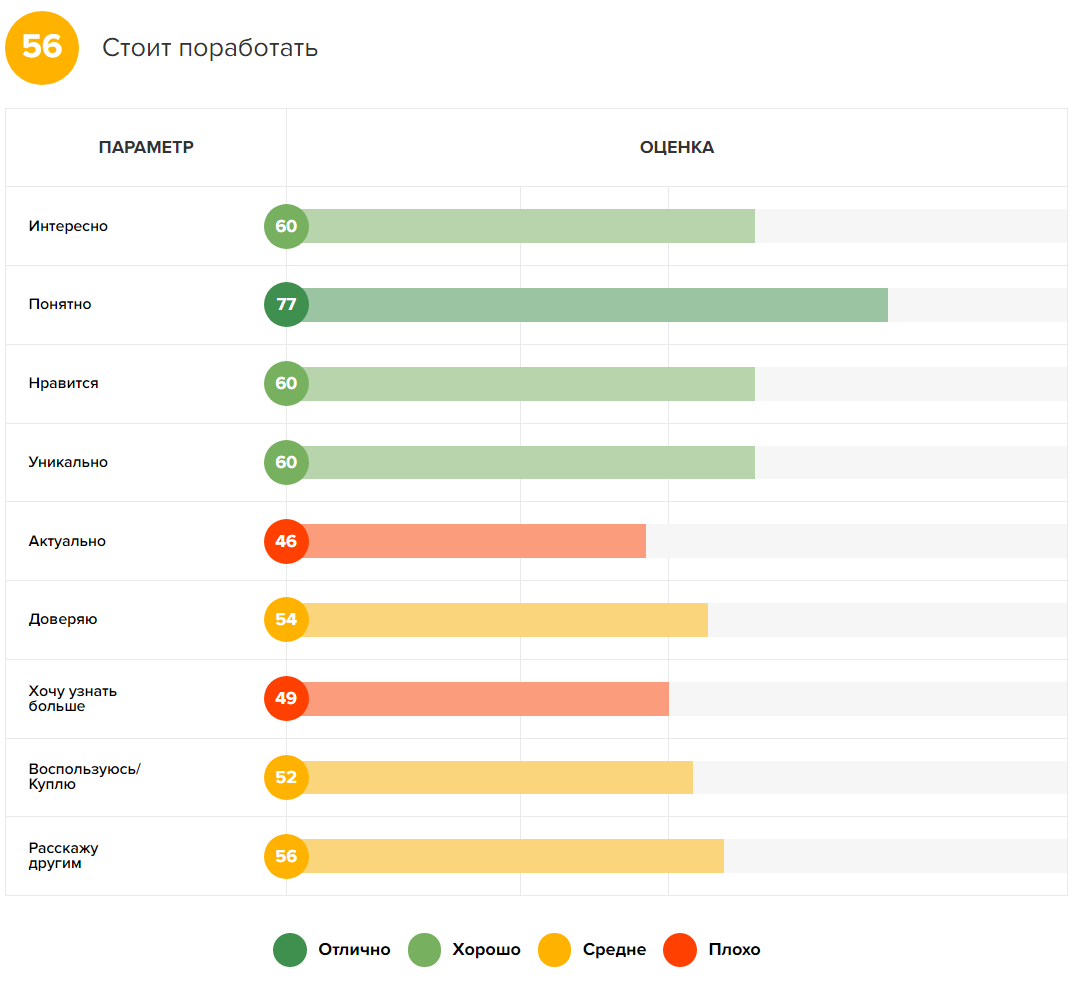This screenshot has width=1073, height=989.
Task: Click the Нравится parameter label
Action: tap(64, 383)
